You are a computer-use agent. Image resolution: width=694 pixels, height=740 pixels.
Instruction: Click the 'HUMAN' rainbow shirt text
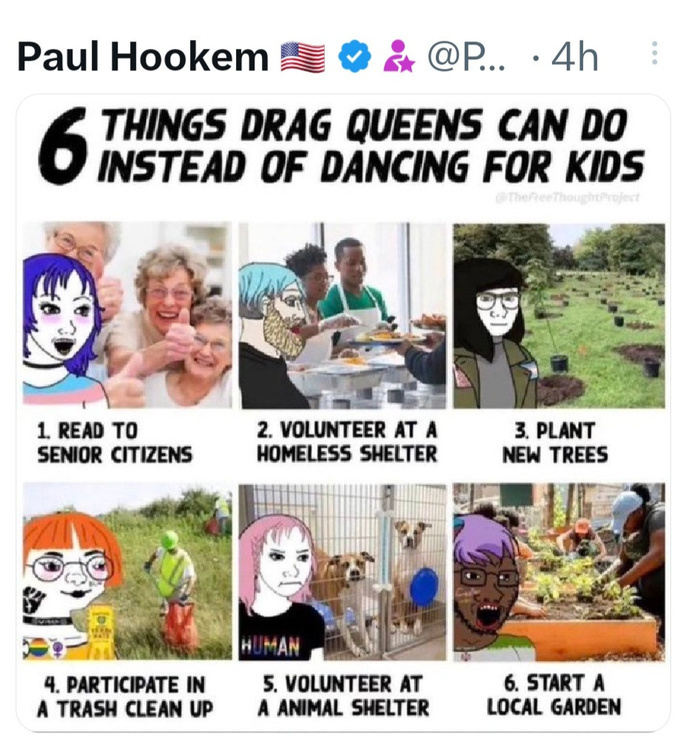click(x=271, y=646)
